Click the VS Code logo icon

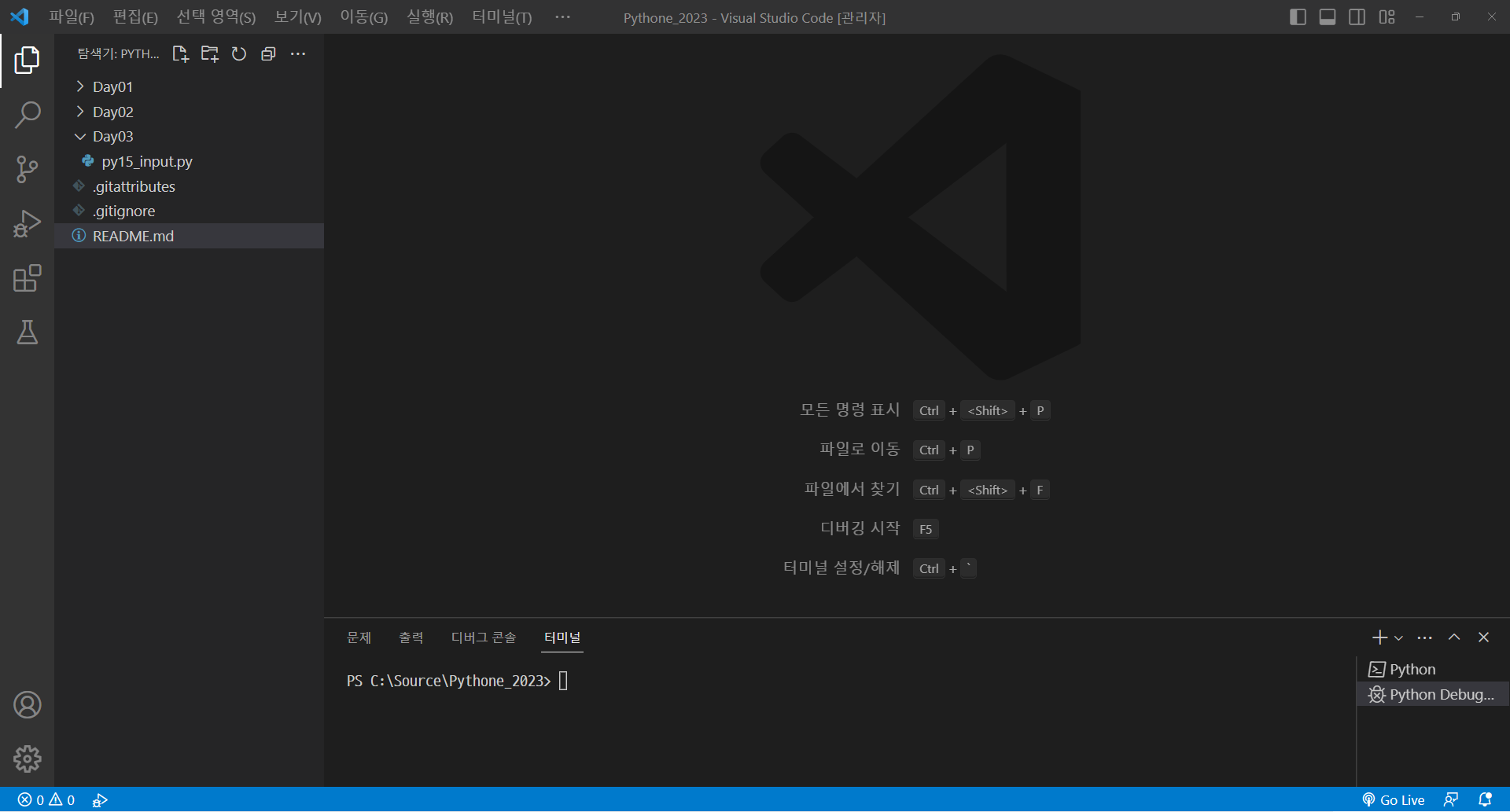pyautogui.click(x=20, y=17)
